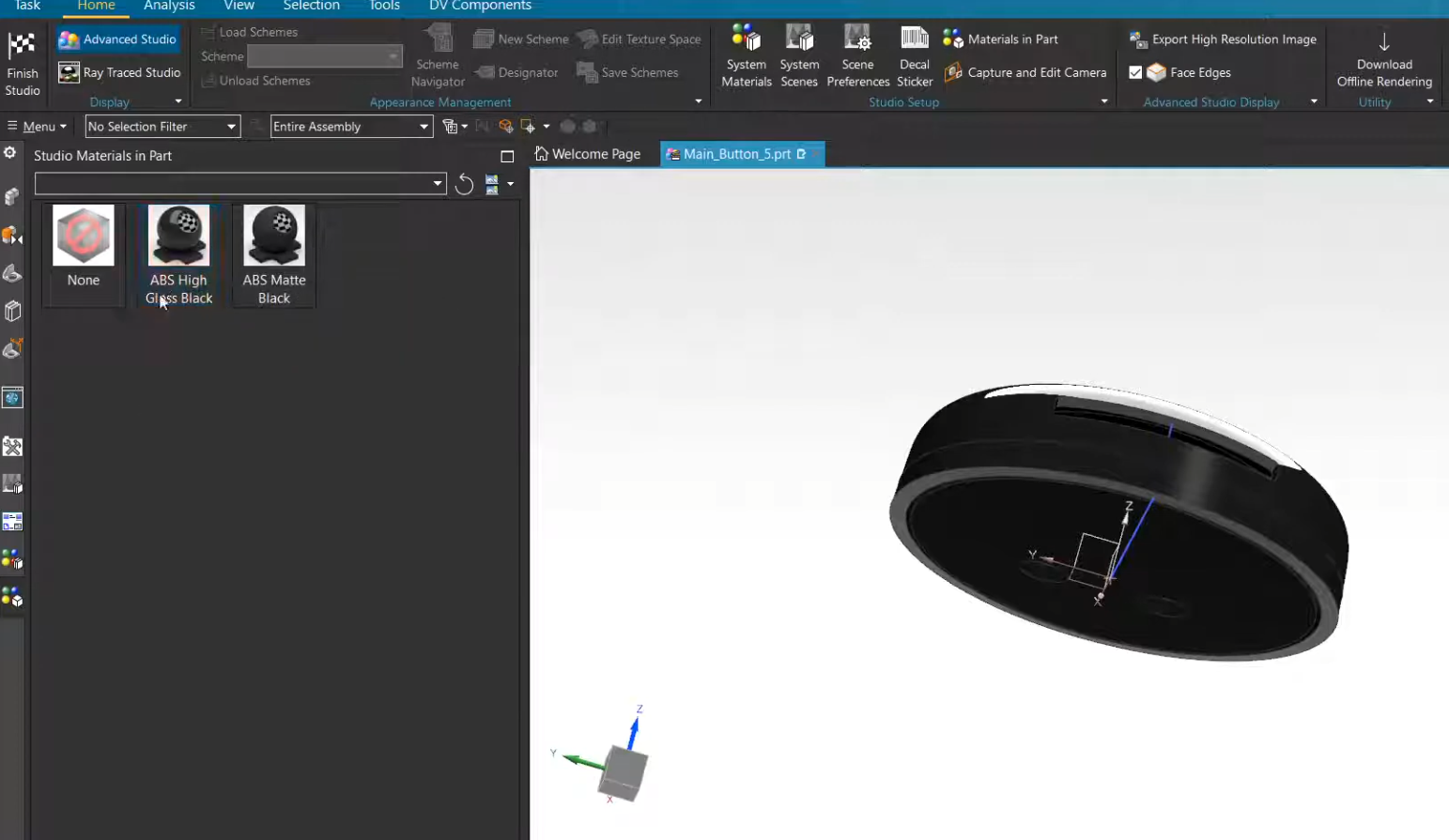Image resolution: width=1449 pixels, height=840 pixels.
Task: Open the materials panel search dropdown
Action: 438,184
